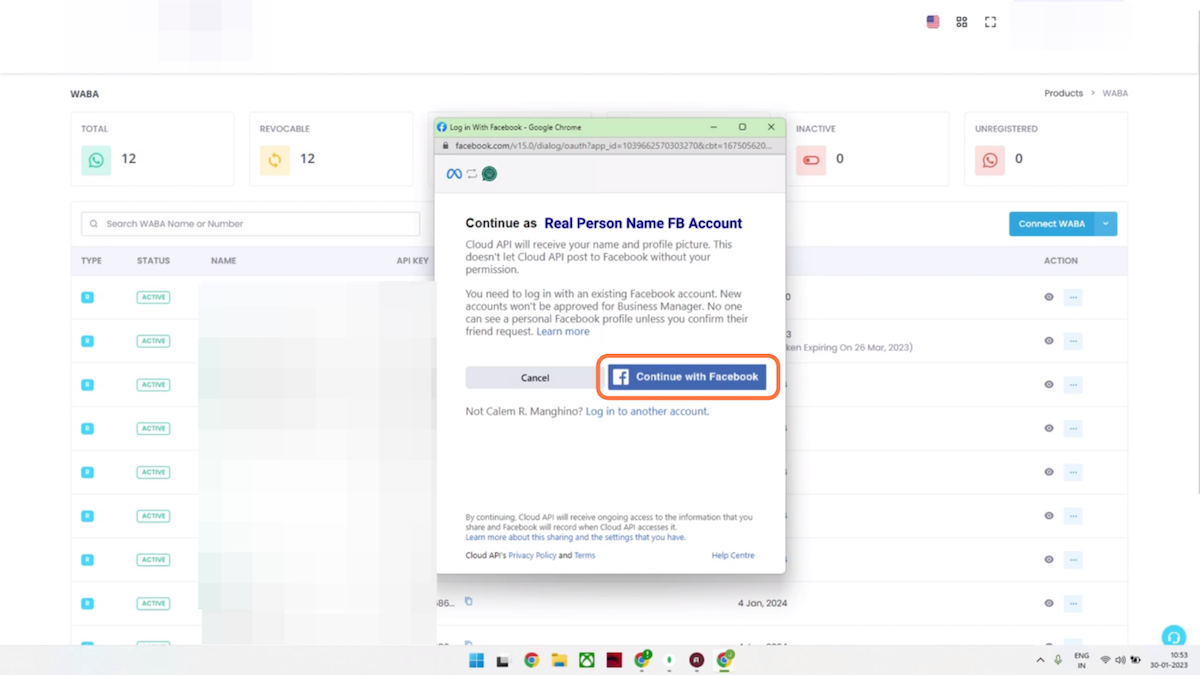Screen dimensions: 1200x675
Task: Open more actions in the 4 Jan, 2024 row
Action: point(1073,603)
